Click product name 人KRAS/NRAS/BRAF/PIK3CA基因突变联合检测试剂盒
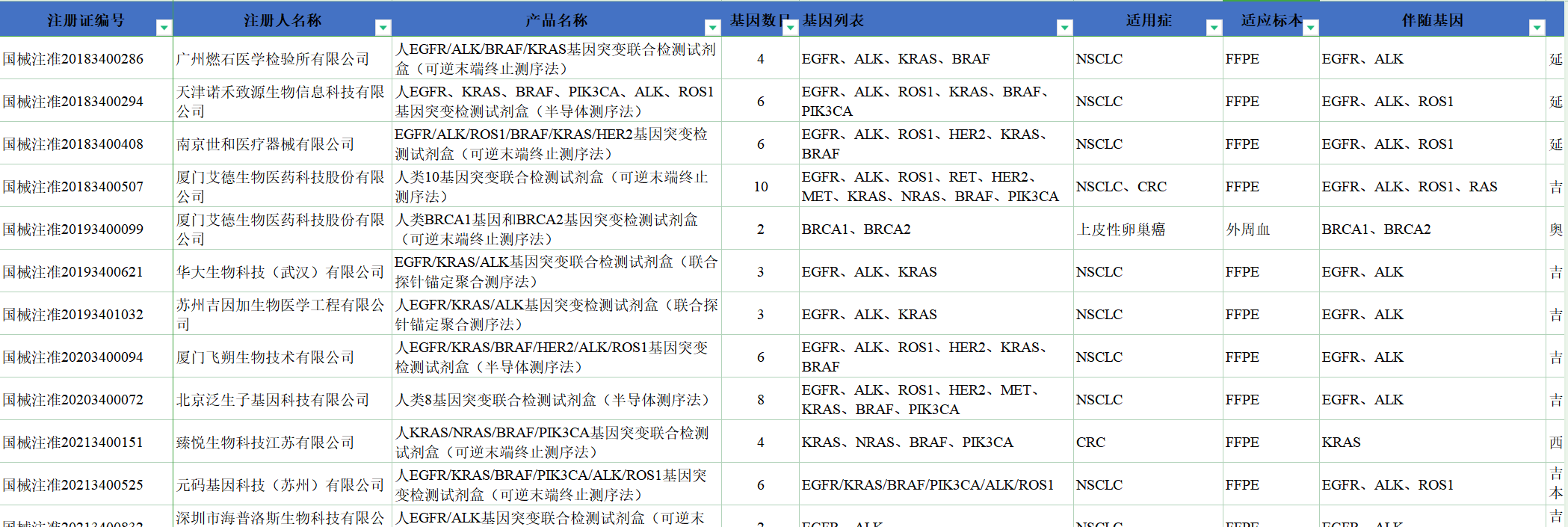This screenshot has height=527, width=1568. [557, 442]
